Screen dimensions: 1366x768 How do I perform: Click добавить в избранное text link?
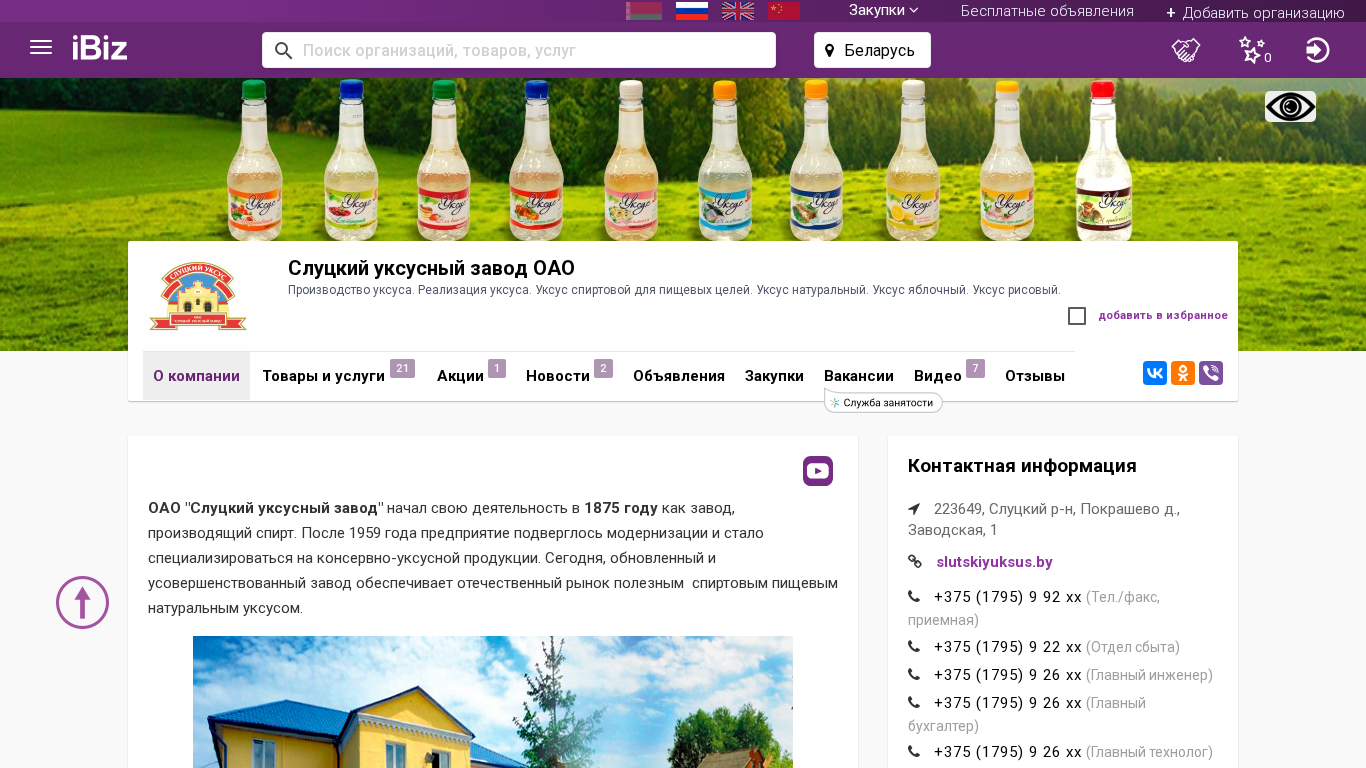1163,316
